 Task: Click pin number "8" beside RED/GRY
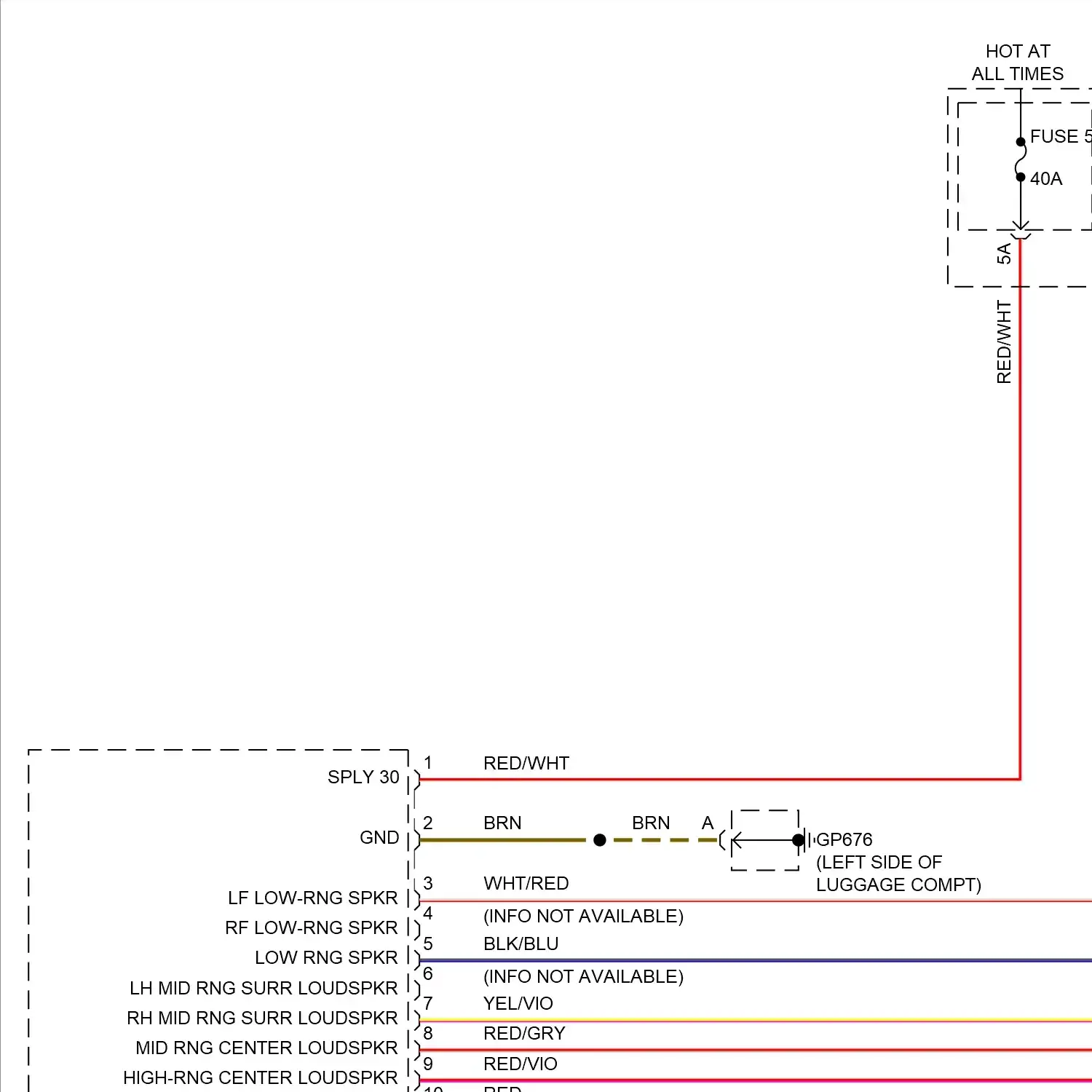point(428,1033)
